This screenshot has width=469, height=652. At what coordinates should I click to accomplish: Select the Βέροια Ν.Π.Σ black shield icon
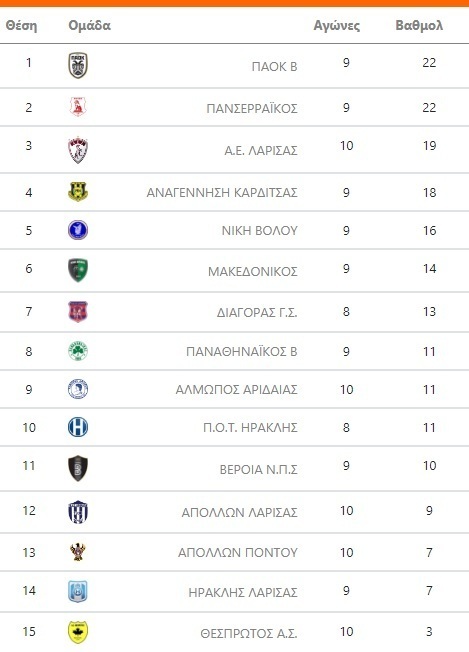tap(78, 468)
